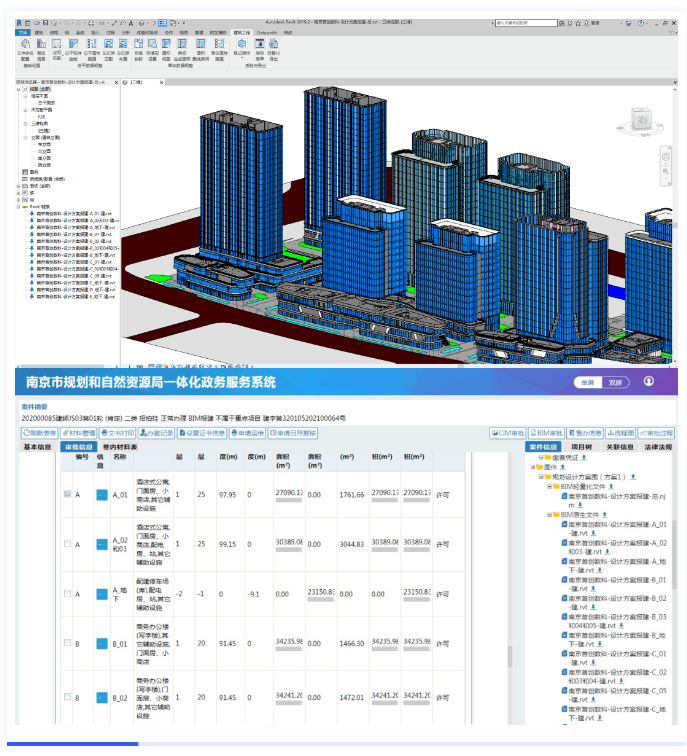Collapse the 缴费凭证 folder
This screenshot has width=687, height=756.
pyautogui.click(x=541, y=458)
